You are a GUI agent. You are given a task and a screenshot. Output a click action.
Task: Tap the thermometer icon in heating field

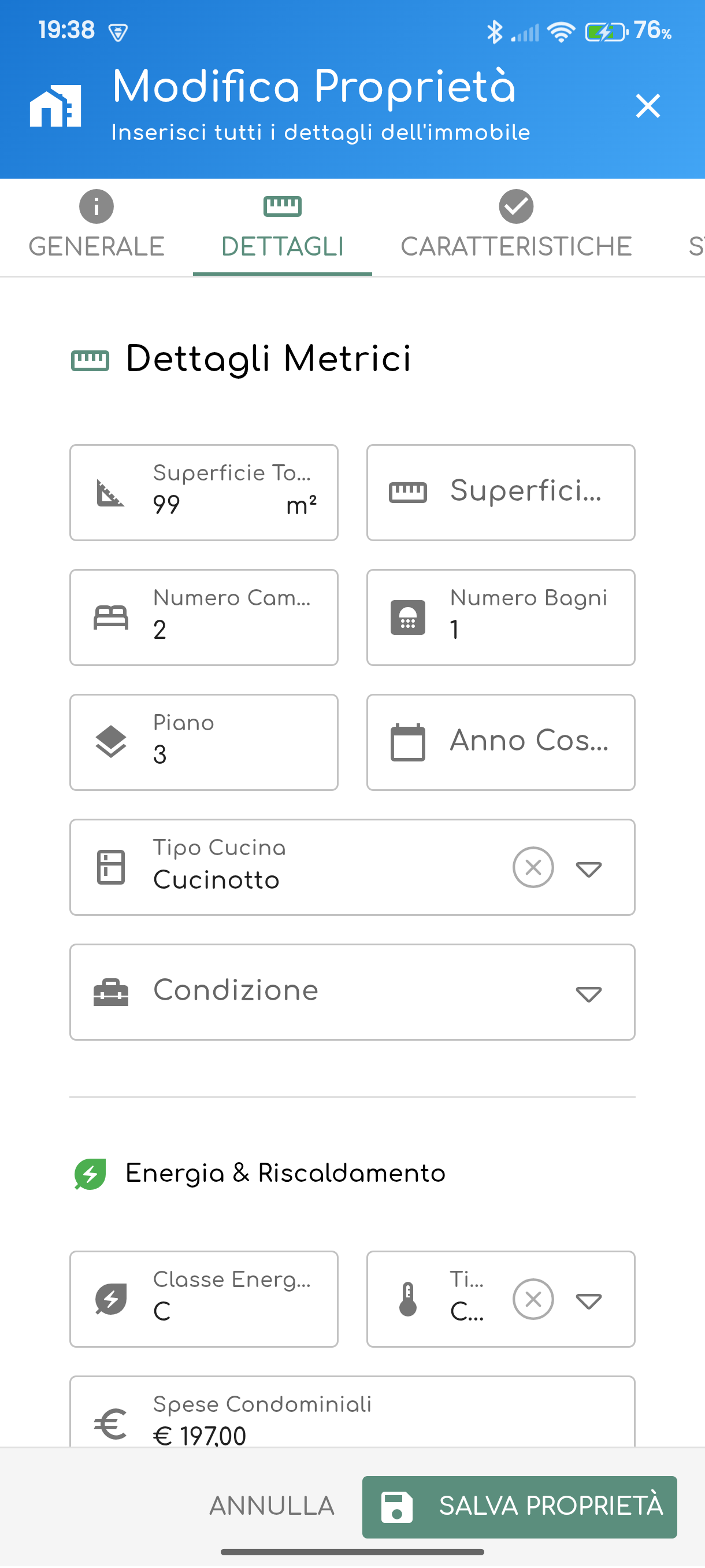407,1299
